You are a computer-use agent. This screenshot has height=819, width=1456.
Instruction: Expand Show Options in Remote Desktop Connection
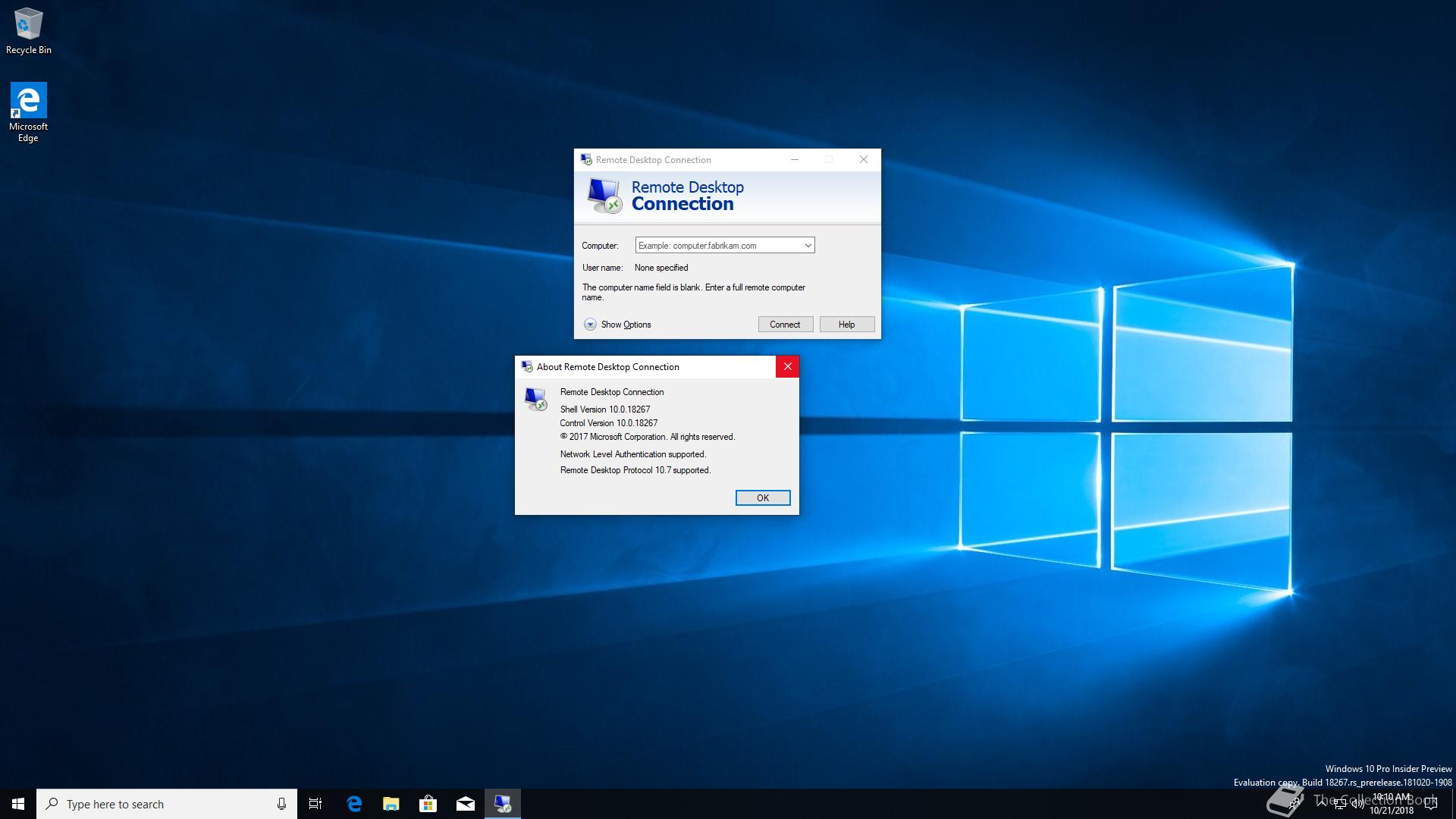617,325
